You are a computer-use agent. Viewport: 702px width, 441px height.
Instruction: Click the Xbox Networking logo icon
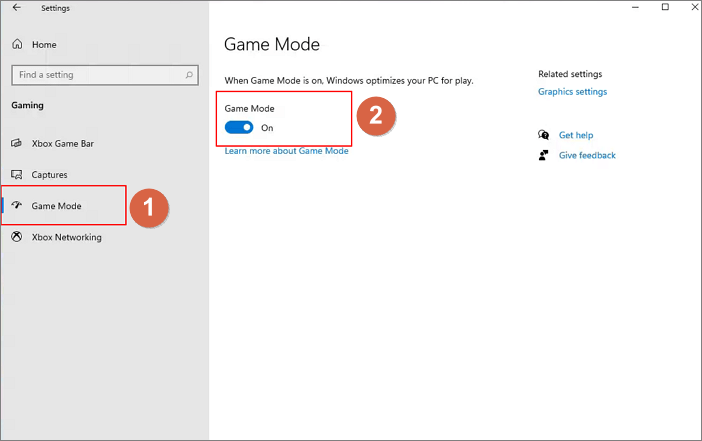pyautogui.click(x=17, y=237)
